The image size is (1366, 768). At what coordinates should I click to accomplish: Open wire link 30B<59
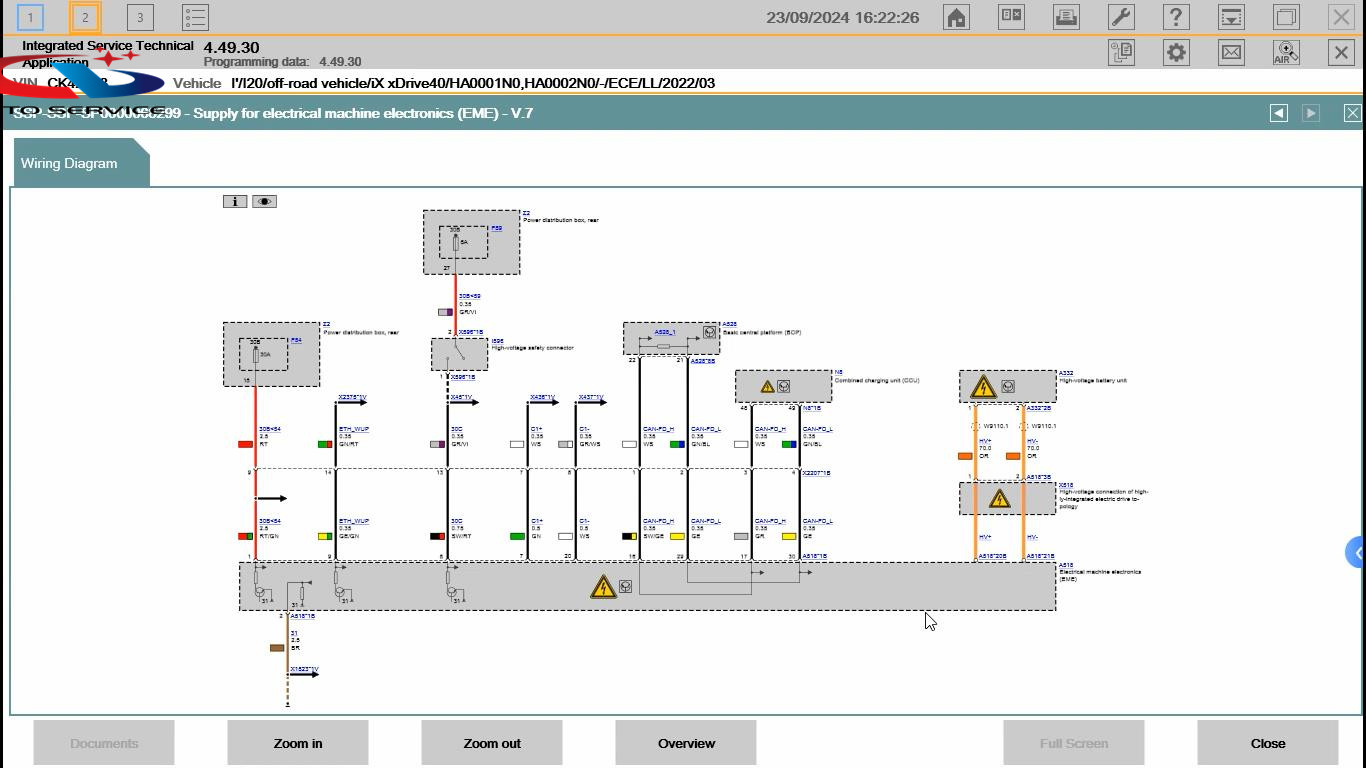[x=469, y=296]
